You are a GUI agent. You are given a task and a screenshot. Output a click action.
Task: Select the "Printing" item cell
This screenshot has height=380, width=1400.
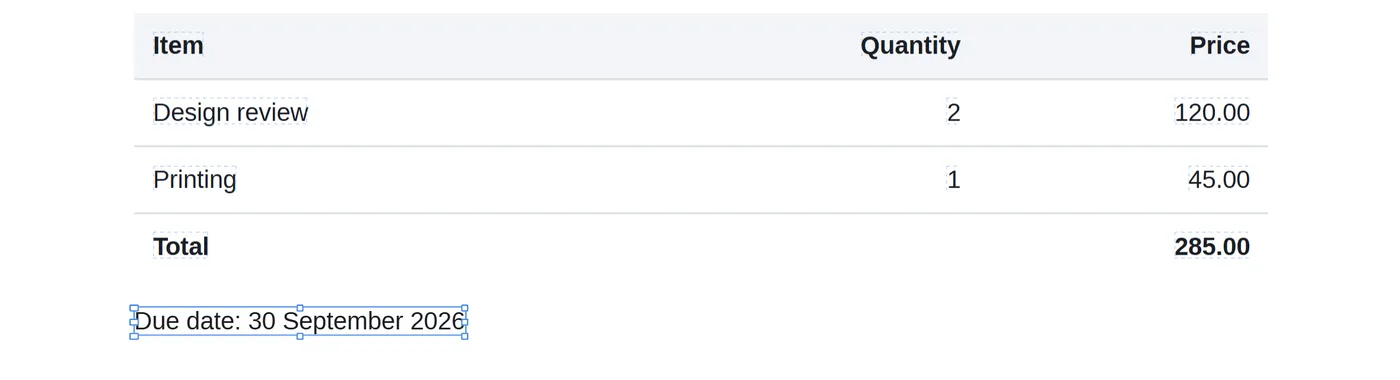[x=195, y=179]
